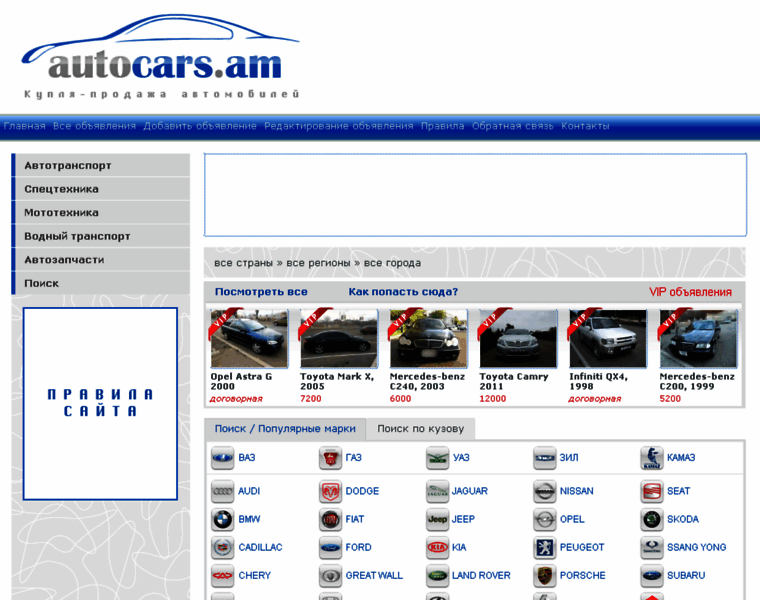
Task: Open Toyota Mark X 2005 car photo
Action: click(x=339, y=339)
